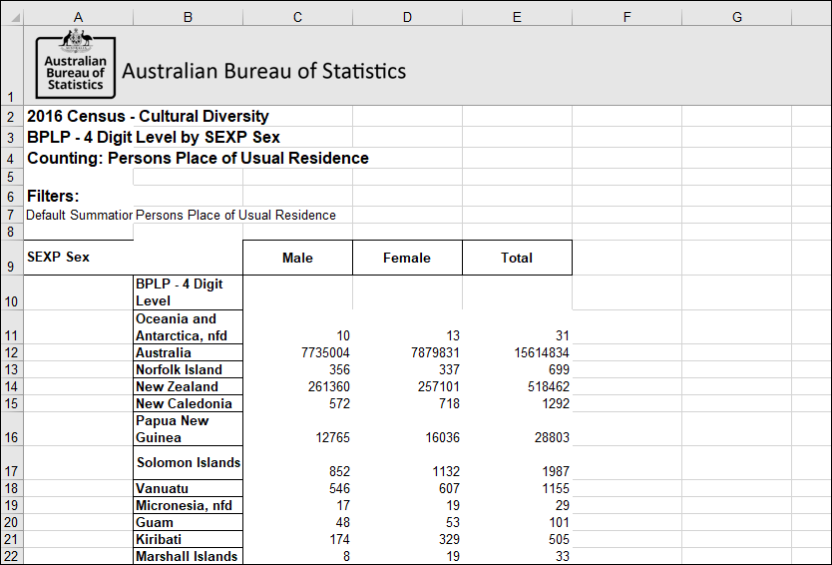Select column C header
Viewport: 832px width, 565px height.
pos(298,17)
